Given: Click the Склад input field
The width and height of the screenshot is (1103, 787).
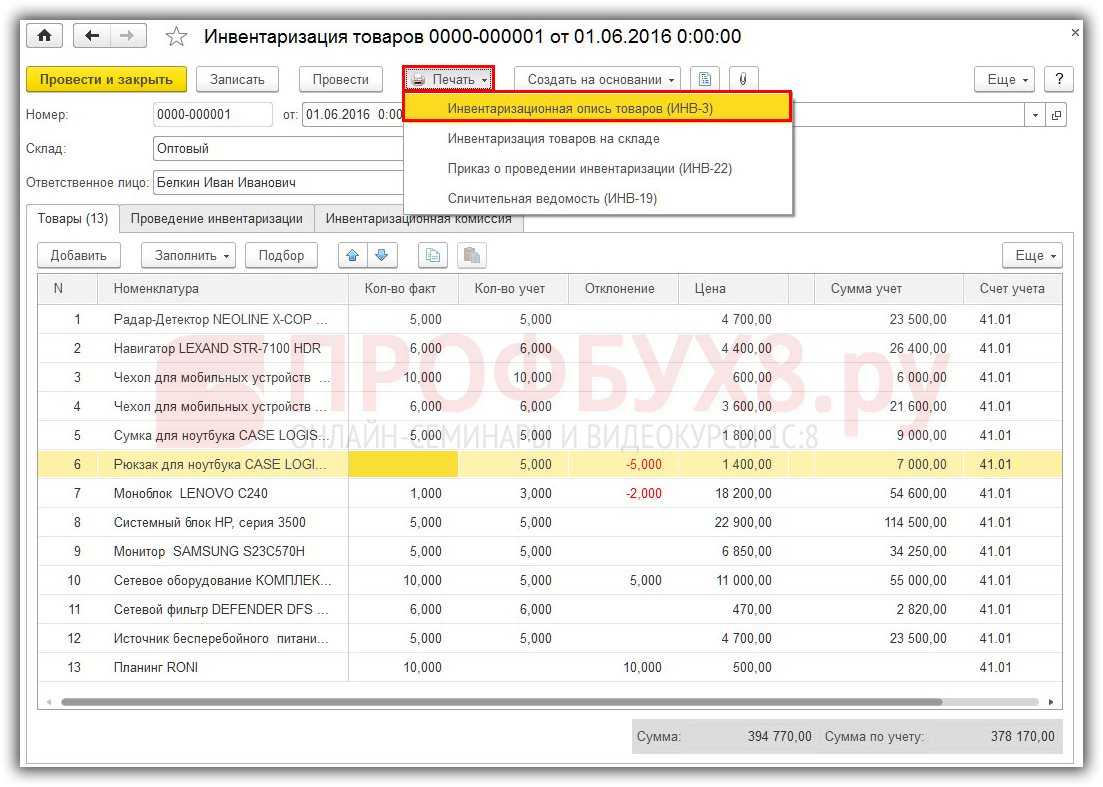Looking at the screenshot, I should [x=277, y=148].
